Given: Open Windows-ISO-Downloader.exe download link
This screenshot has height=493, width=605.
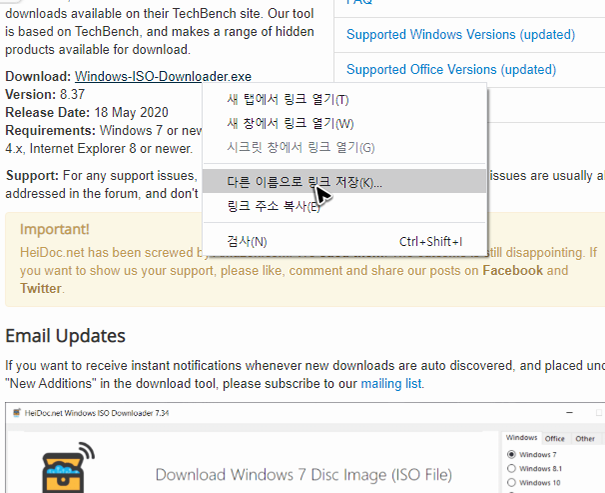Looking at the screenshot, I should click(x=163, y=76).
